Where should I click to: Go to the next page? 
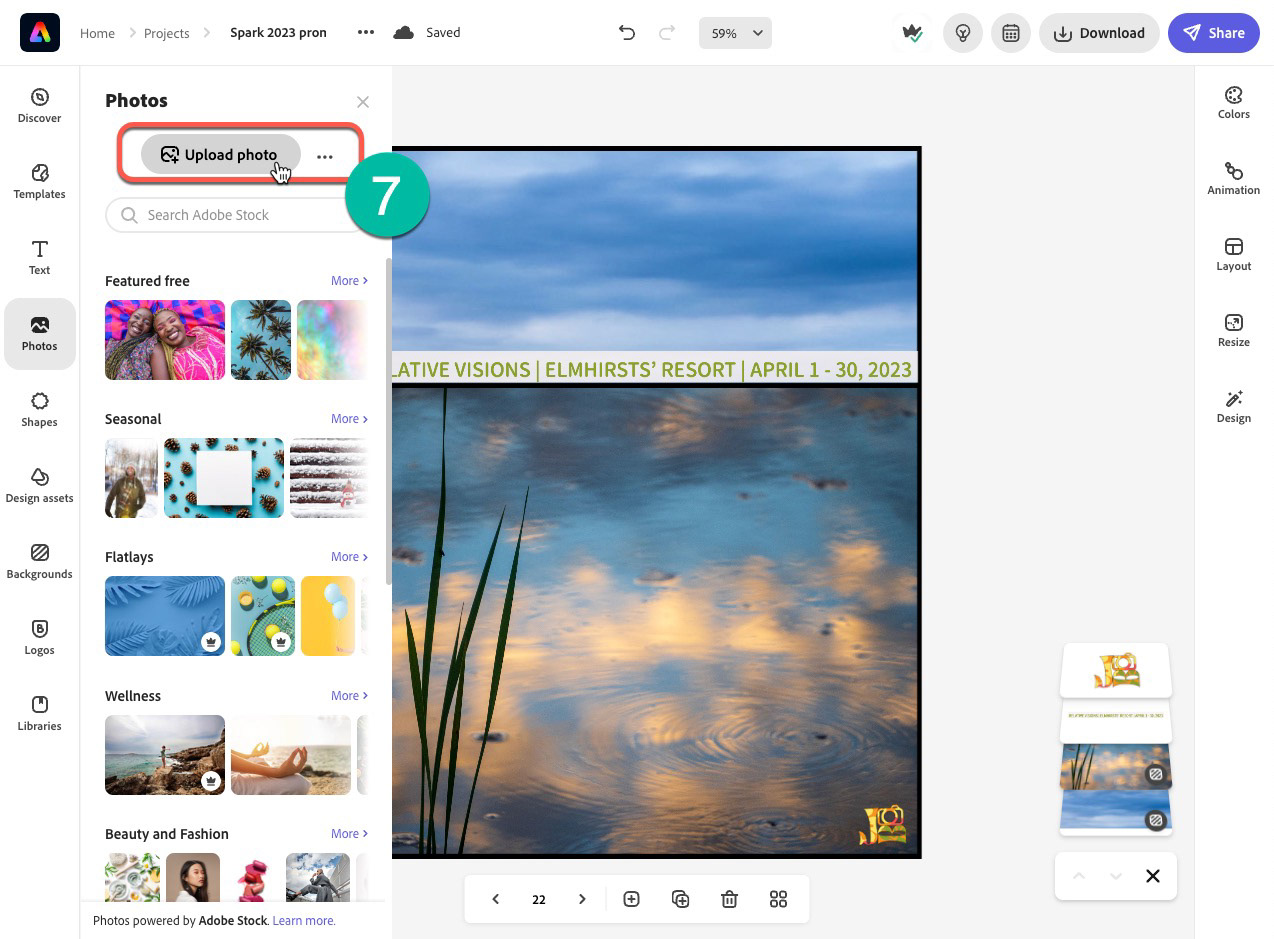point(582,899)
